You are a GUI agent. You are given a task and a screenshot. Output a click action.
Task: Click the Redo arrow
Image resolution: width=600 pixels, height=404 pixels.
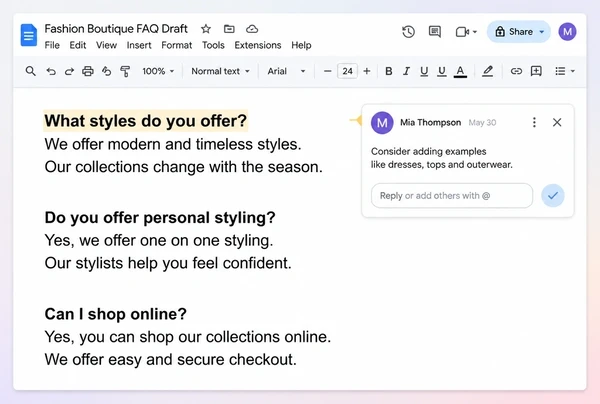pyautogui.click(x=69, y=71)
